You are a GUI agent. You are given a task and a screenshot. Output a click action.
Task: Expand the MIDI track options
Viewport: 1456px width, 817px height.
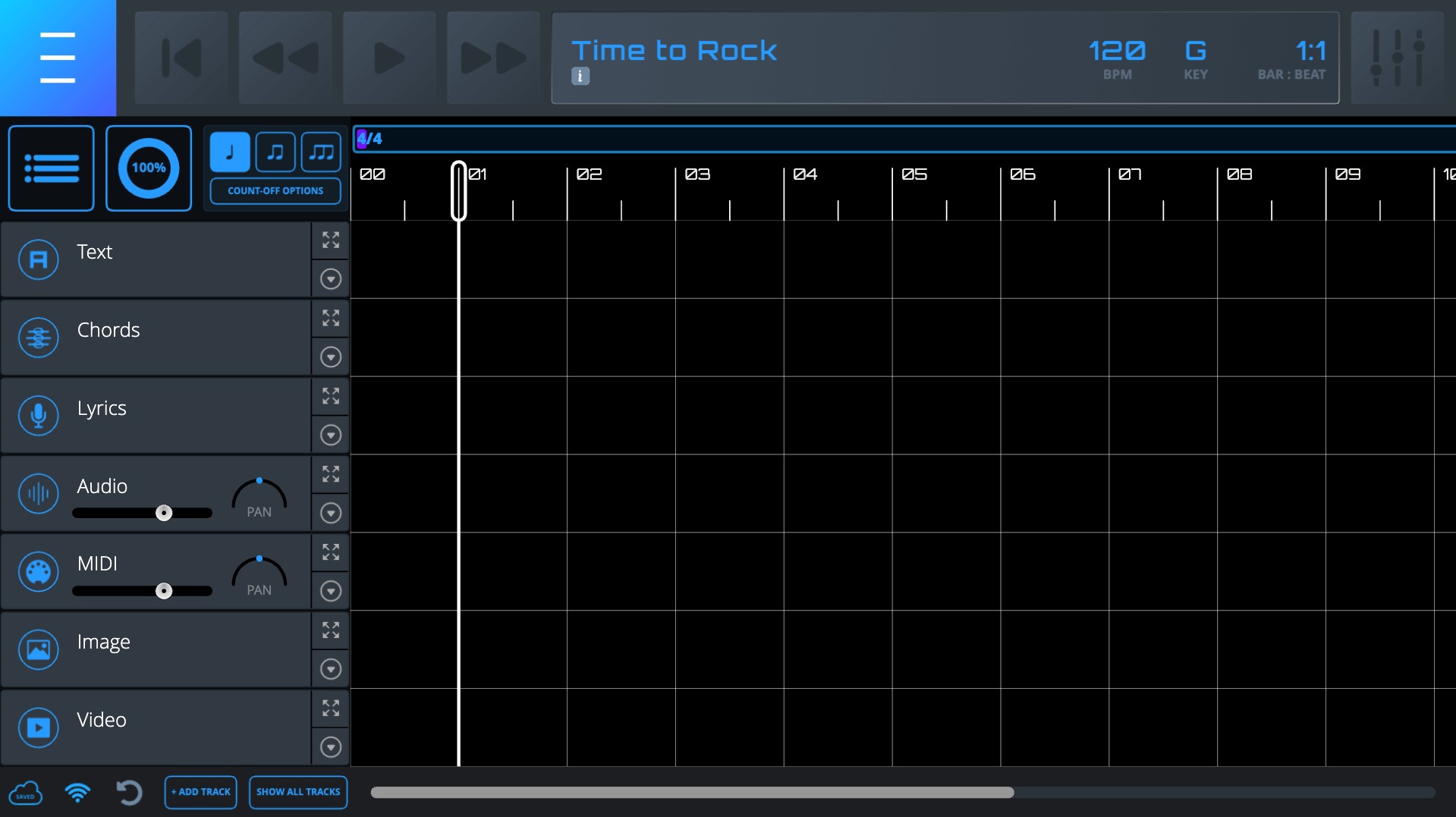(x=330, y=590)
